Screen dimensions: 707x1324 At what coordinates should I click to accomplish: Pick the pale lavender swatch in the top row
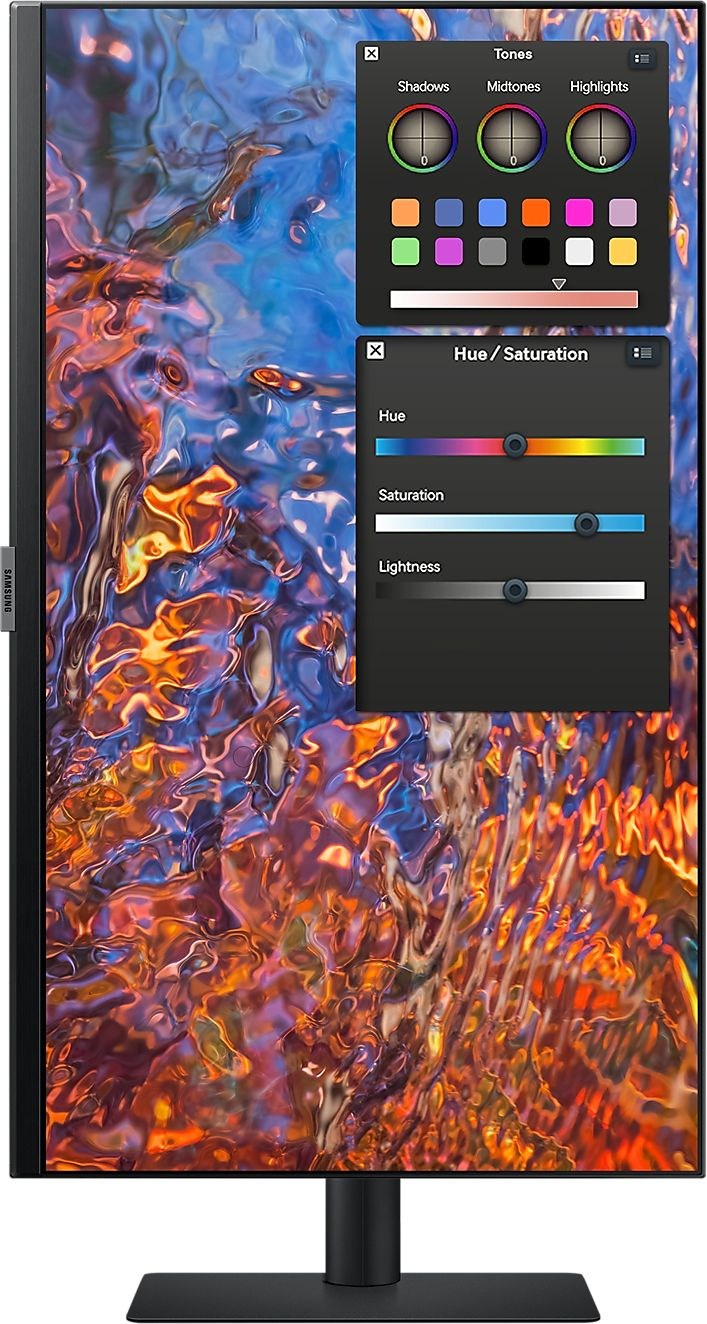tap(623, 213)
